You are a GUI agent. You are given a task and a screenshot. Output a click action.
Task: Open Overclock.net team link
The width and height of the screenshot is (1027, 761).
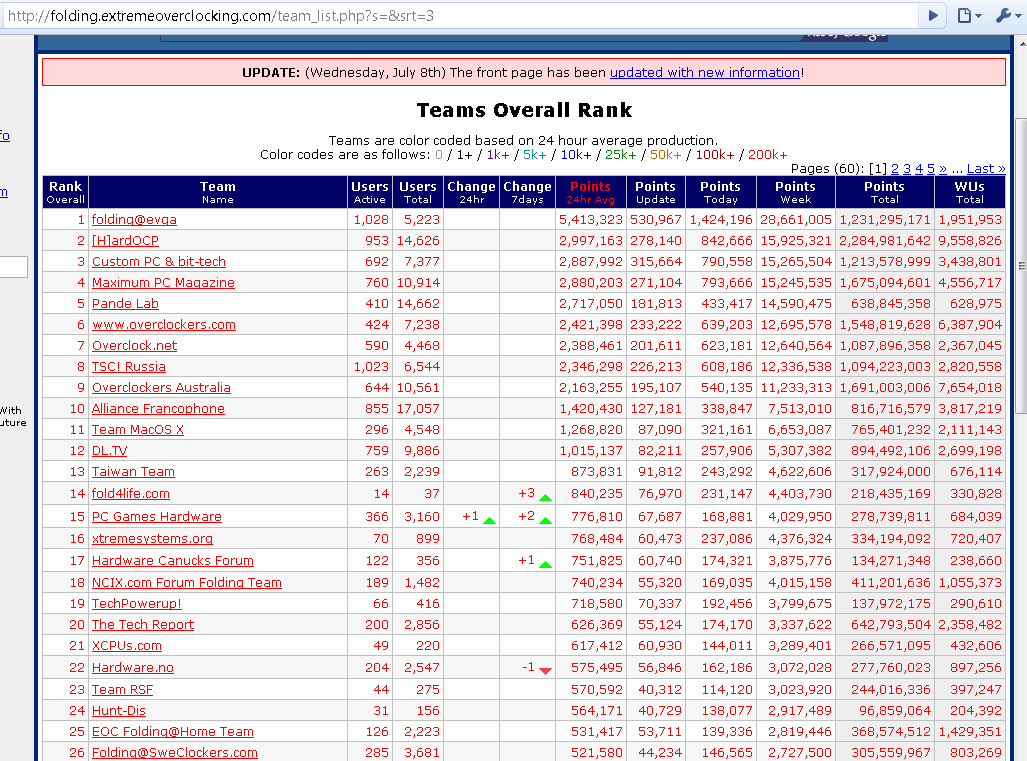pyautogui.click(x=134, y=346)
